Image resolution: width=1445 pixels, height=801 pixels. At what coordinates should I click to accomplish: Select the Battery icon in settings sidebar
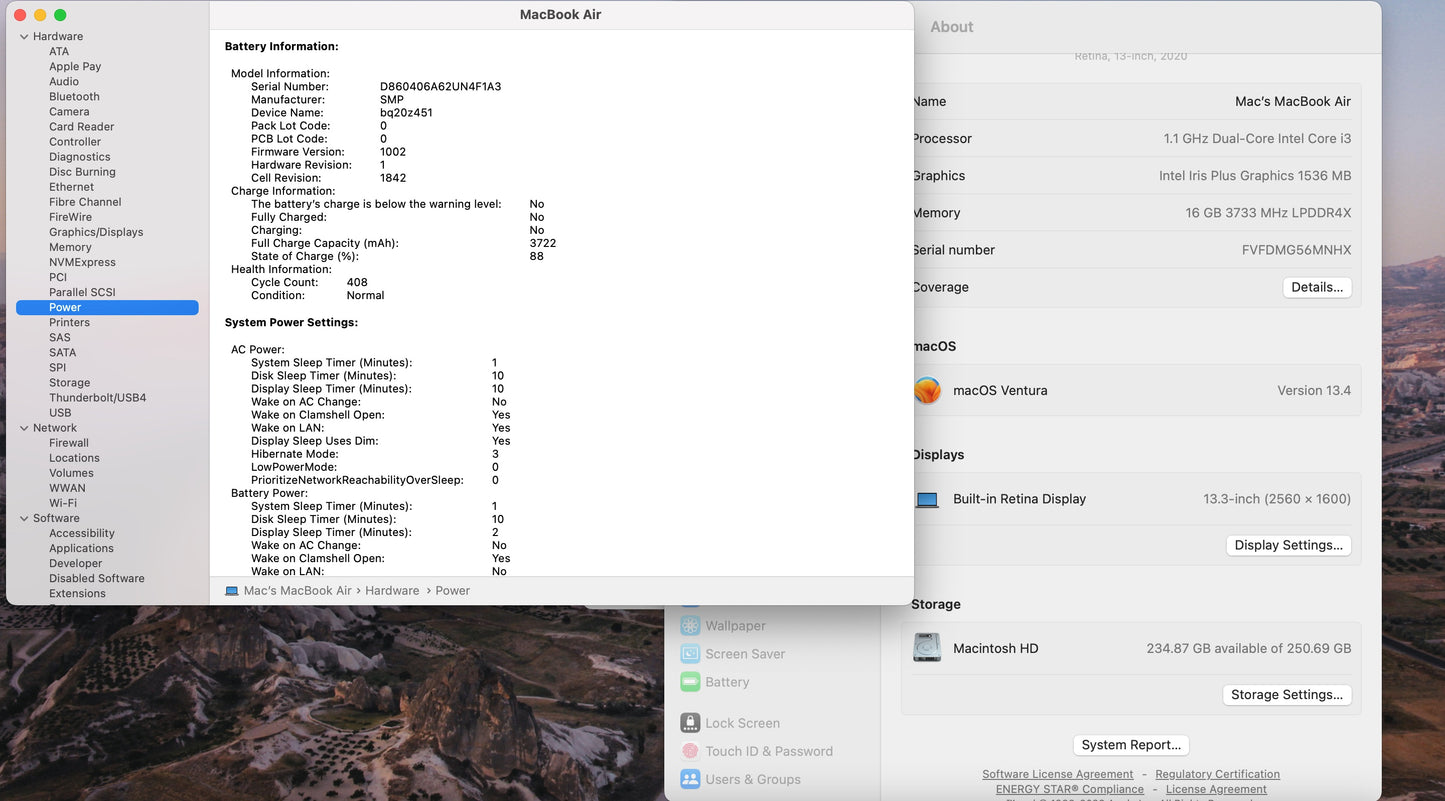coord(690,682)
